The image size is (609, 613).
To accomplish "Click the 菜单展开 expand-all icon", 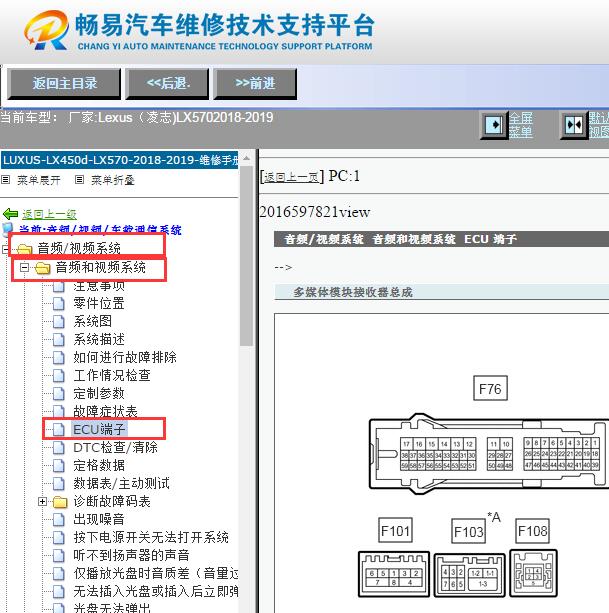I will pos(5,180).
